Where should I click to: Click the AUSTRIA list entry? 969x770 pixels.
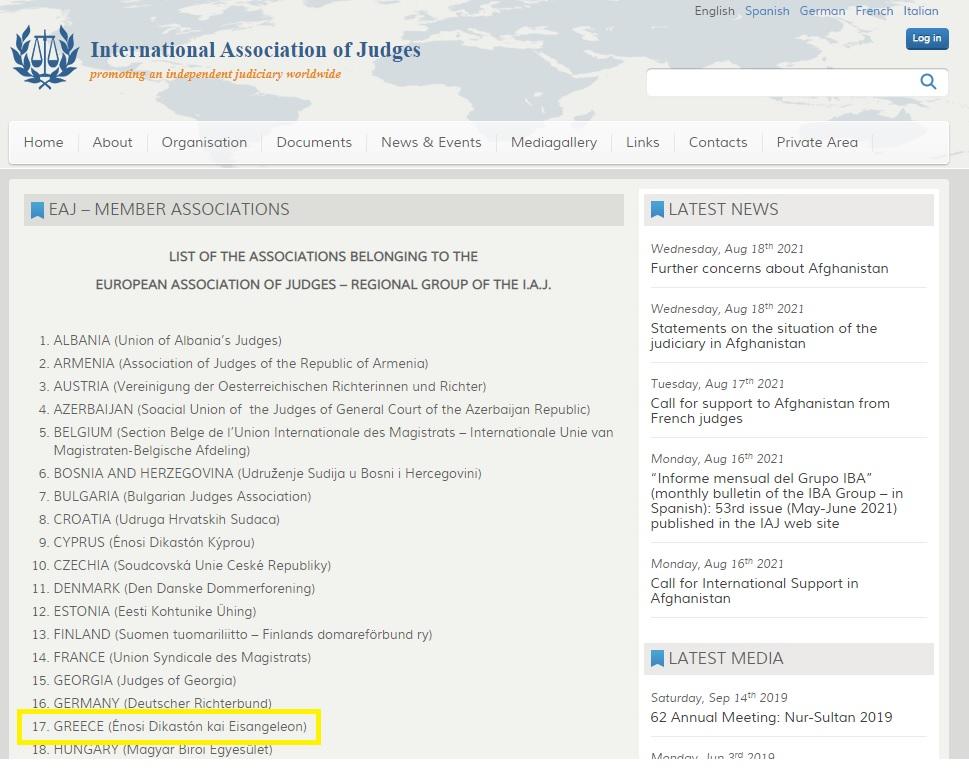tap(269, 386)
